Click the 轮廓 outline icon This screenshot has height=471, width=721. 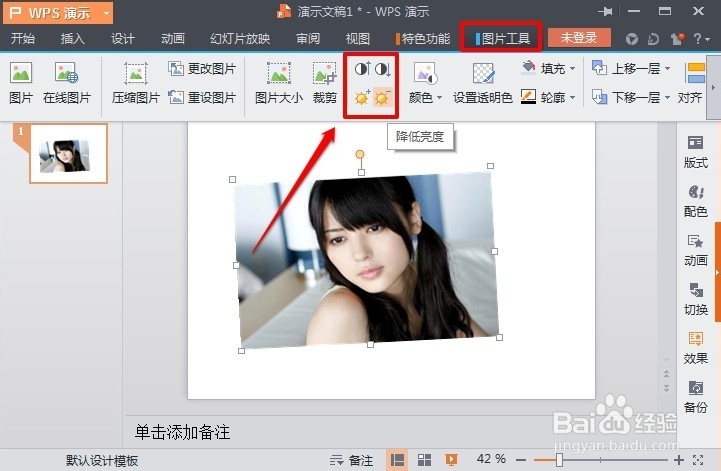(x=528, y=97)
